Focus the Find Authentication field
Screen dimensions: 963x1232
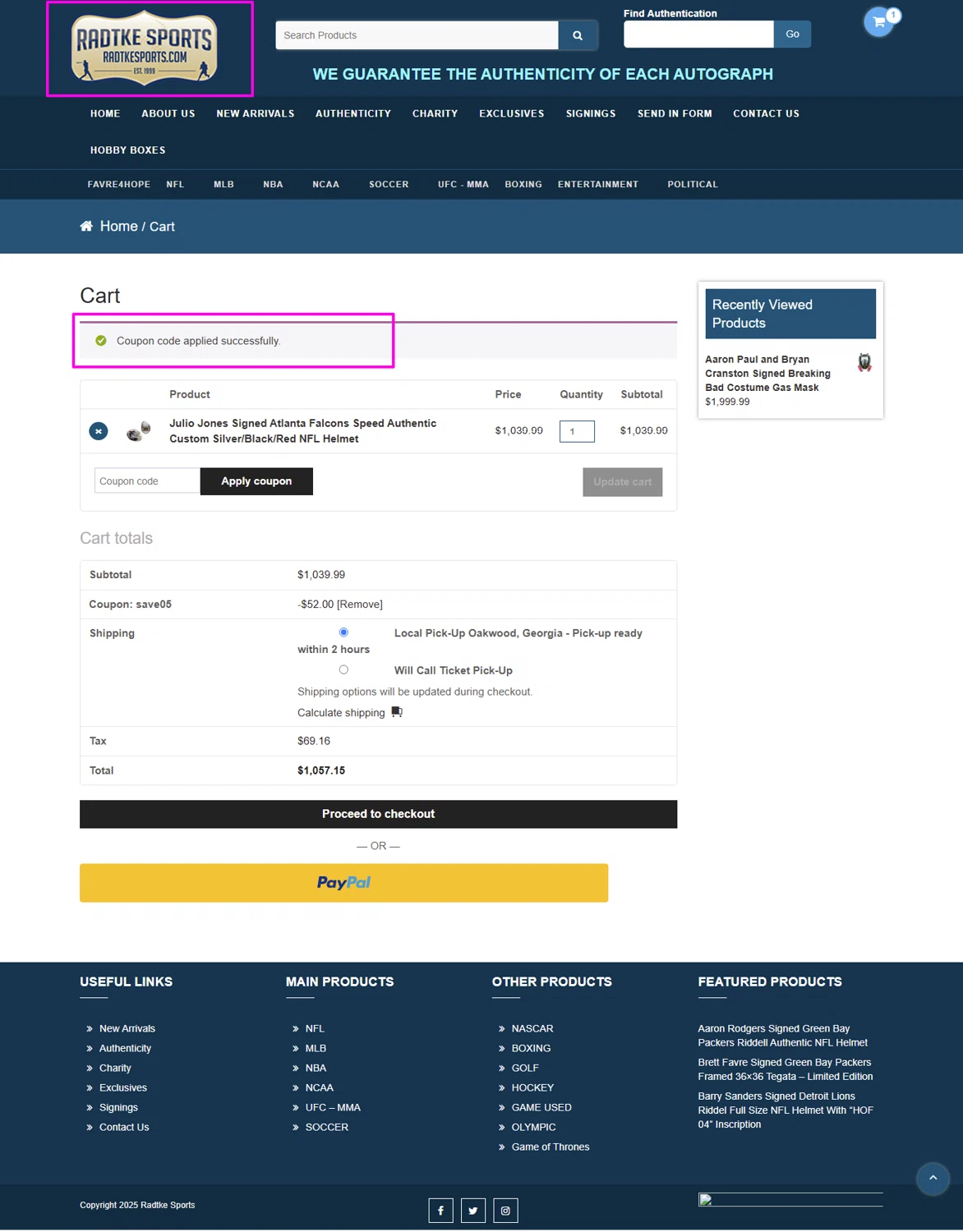698,34
